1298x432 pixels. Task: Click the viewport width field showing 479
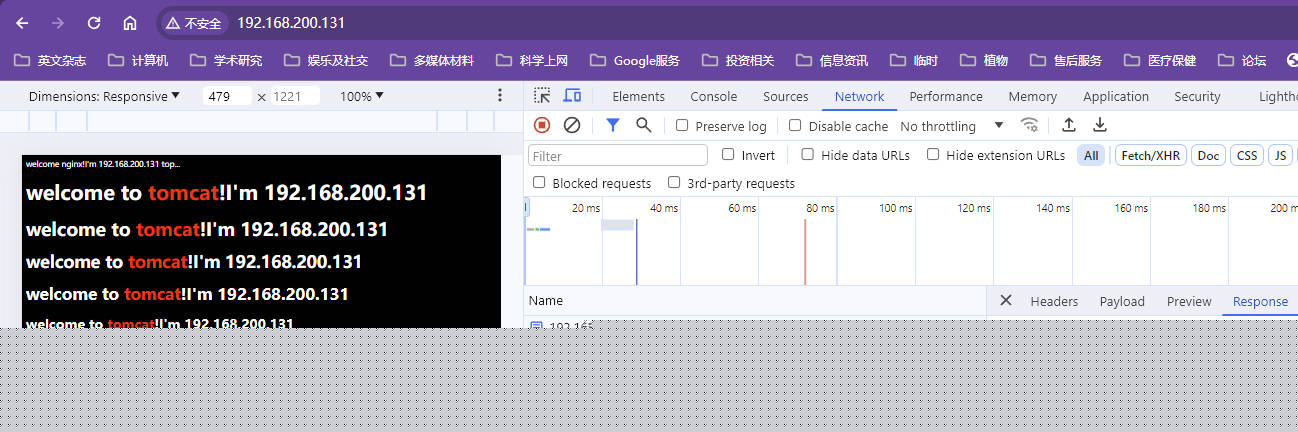point(227,96)
